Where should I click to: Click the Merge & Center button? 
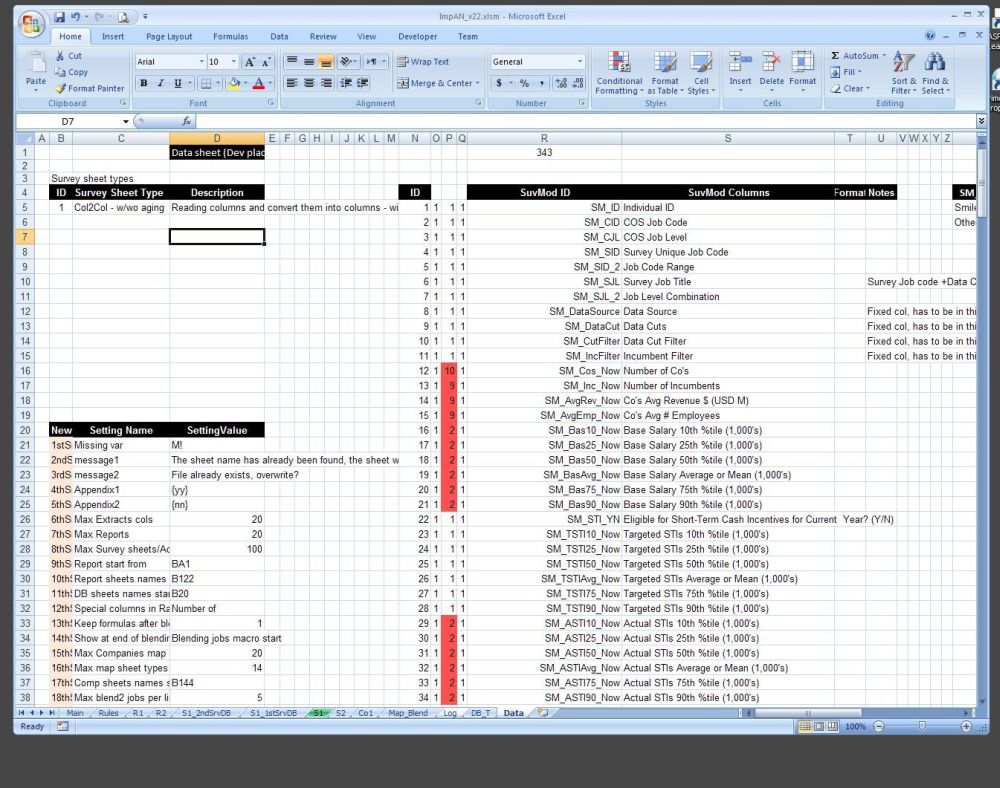click(x=440, y=83)
